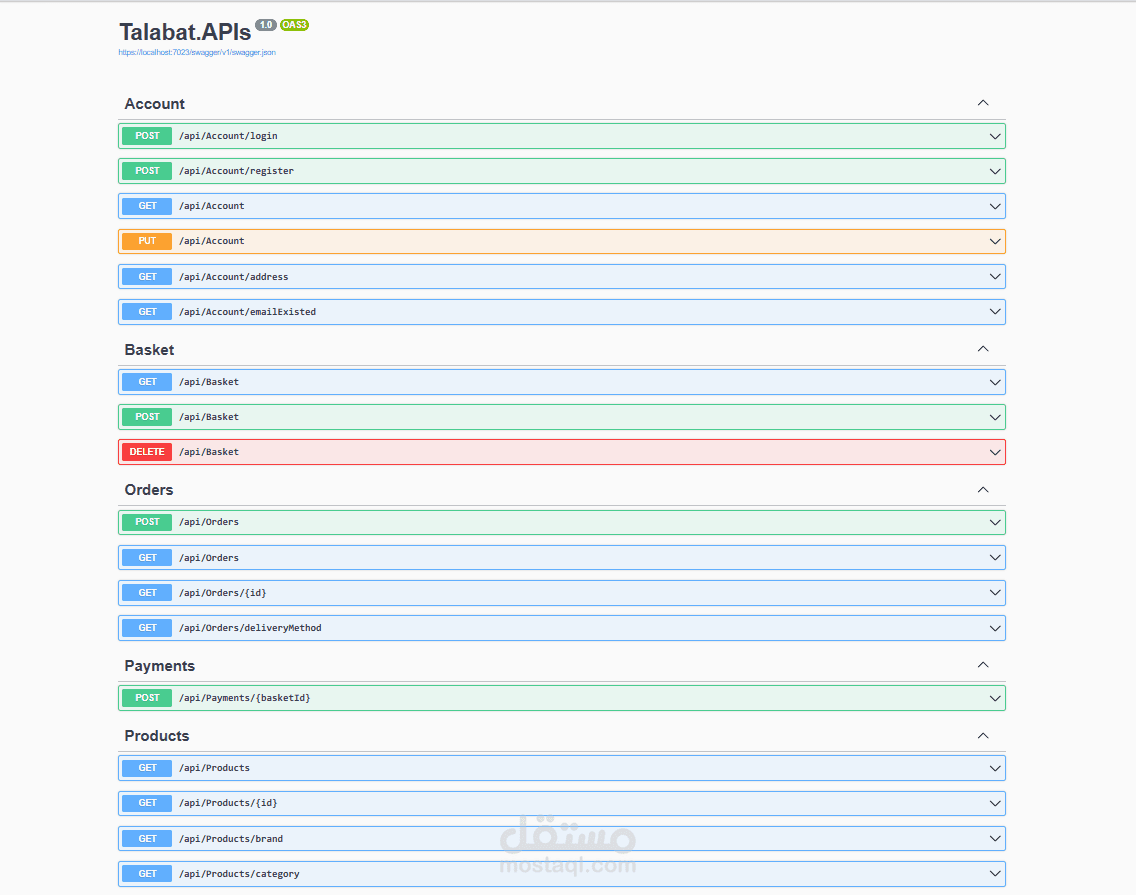
Task: Expand the PUT /api/Account row arrow
Action: click(995, 241)
